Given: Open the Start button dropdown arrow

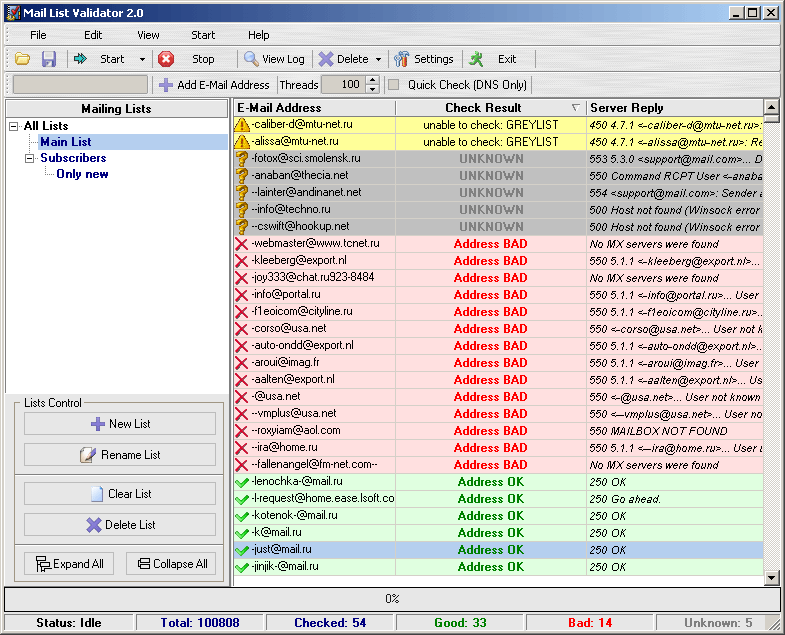Looking at the screenshot, I should coord(142,59).
